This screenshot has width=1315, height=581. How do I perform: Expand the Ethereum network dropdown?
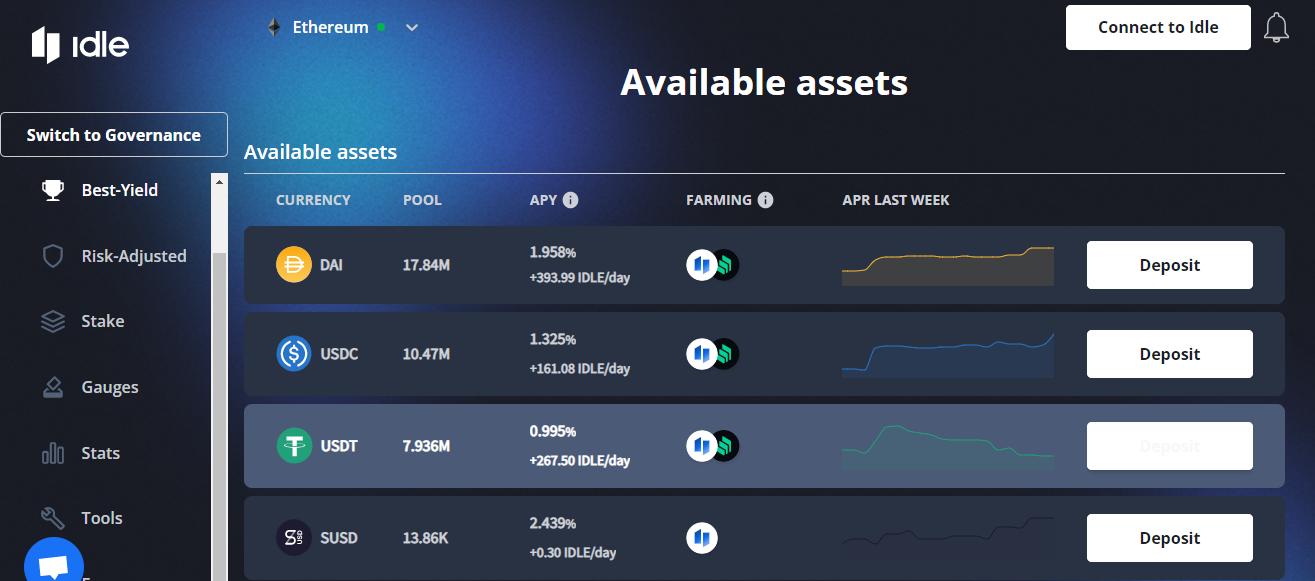click(x=342, y=28)
